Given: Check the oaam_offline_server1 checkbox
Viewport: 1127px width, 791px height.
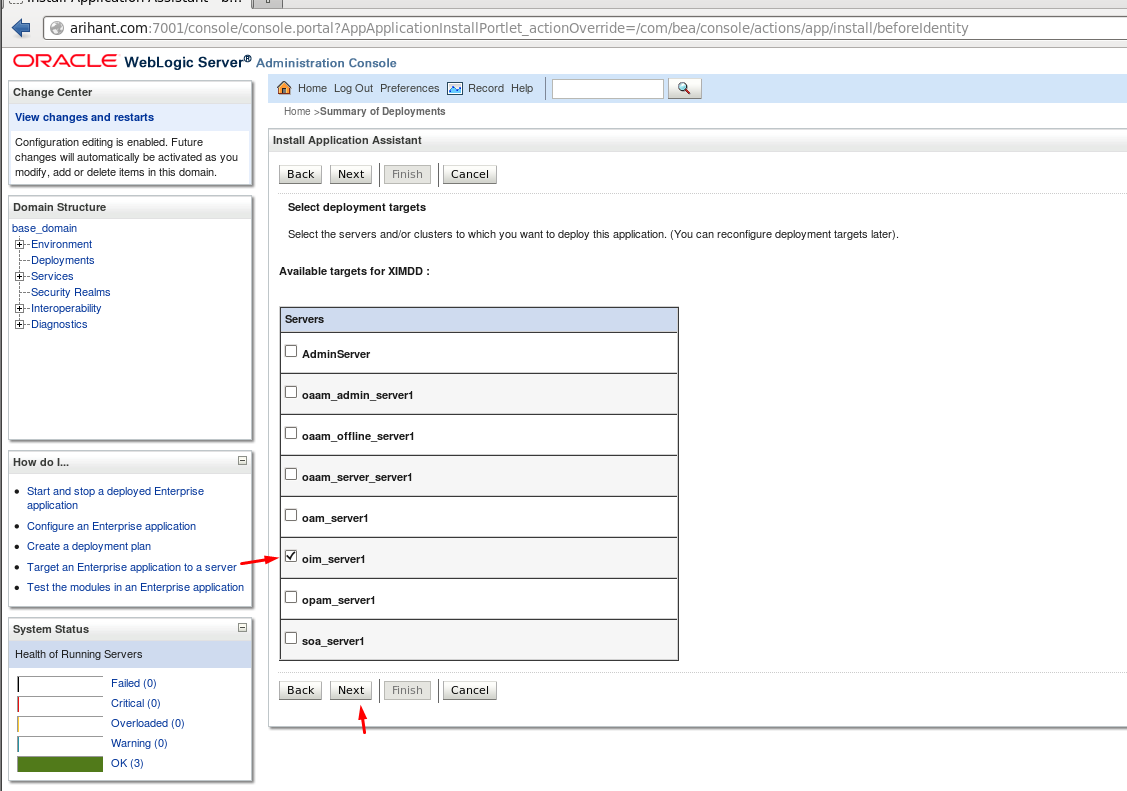Looking at the screenshot, I should point(291,433).
